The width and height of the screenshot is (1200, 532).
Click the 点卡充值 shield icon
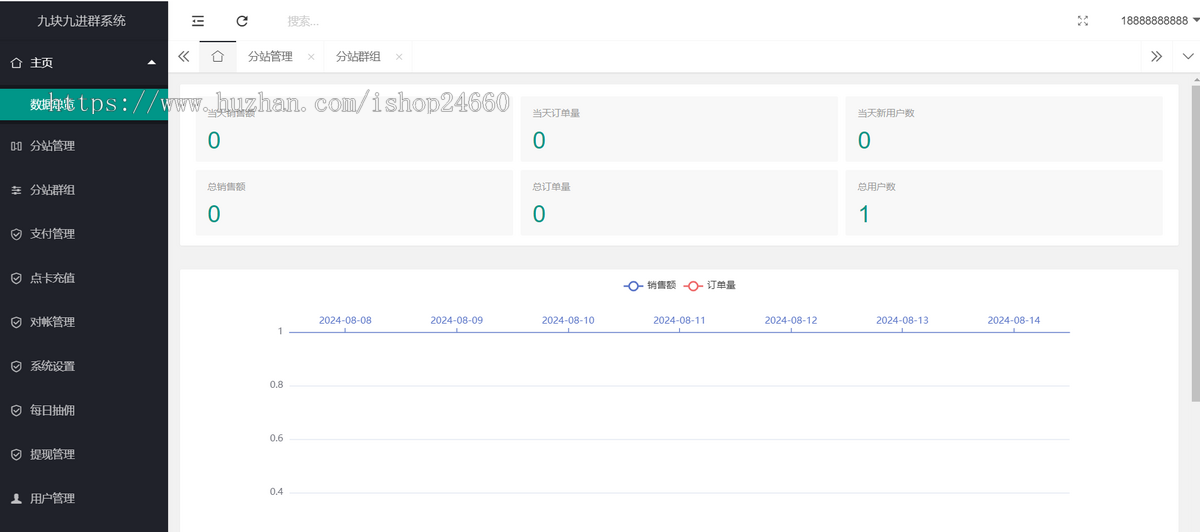(16, 278)
